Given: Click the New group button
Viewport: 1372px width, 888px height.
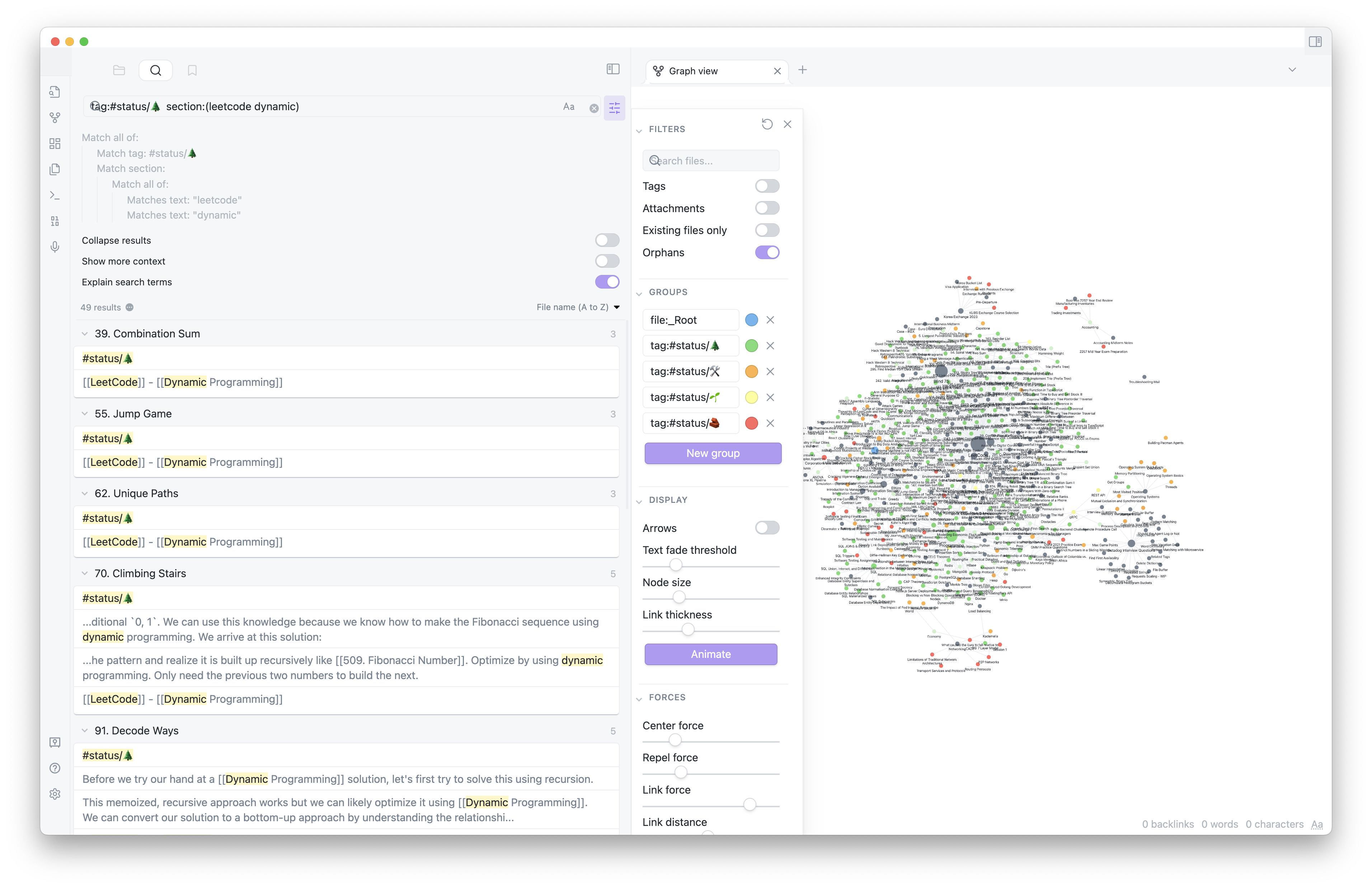Looking at the screenshot, I should coord(713,453).
